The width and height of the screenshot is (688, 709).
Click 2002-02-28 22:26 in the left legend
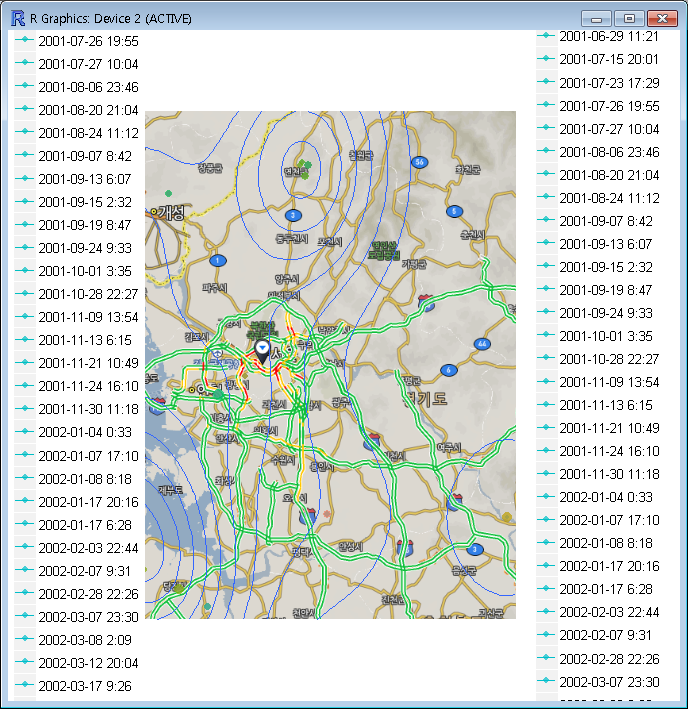tap(88, 594)
